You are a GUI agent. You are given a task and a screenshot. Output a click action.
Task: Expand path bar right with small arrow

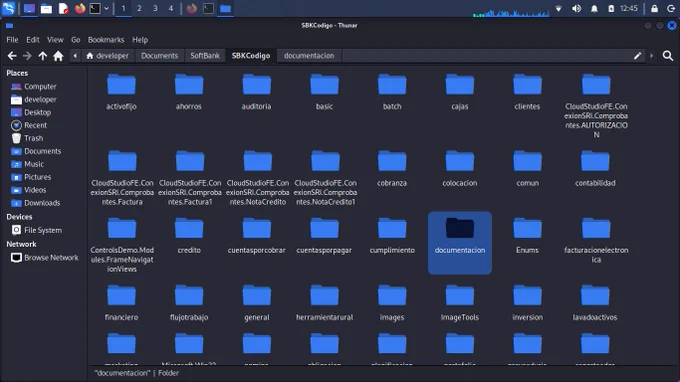point(651,56)
